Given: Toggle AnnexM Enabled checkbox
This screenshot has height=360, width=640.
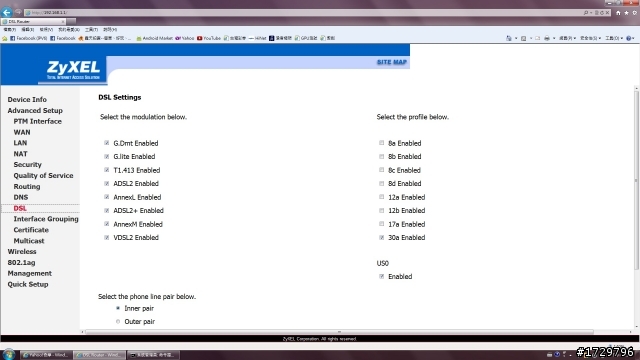Looking at the screenshot, I should tap(107, 224).
